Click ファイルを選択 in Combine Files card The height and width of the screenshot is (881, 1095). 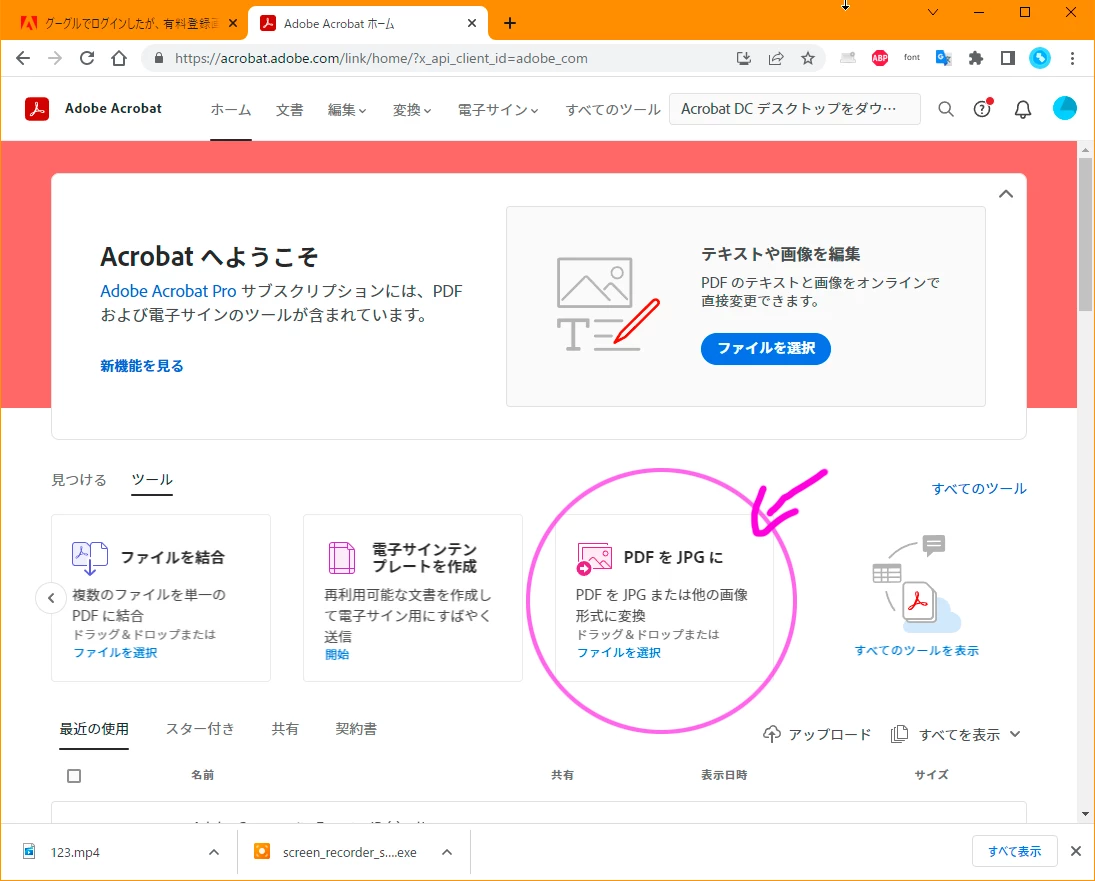click(x=115, y=653)
